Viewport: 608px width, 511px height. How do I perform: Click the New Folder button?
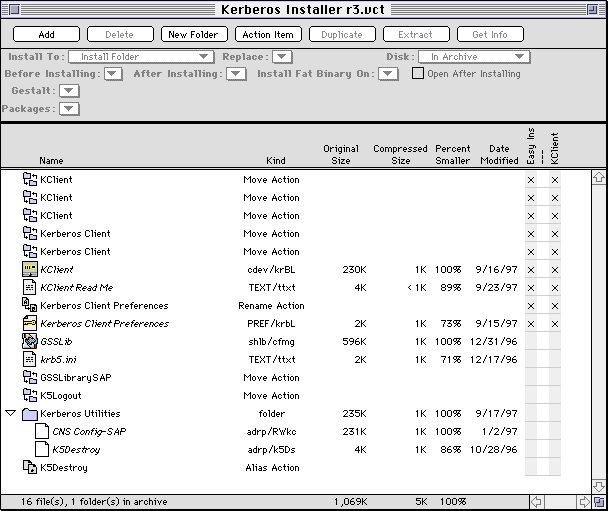193,34
